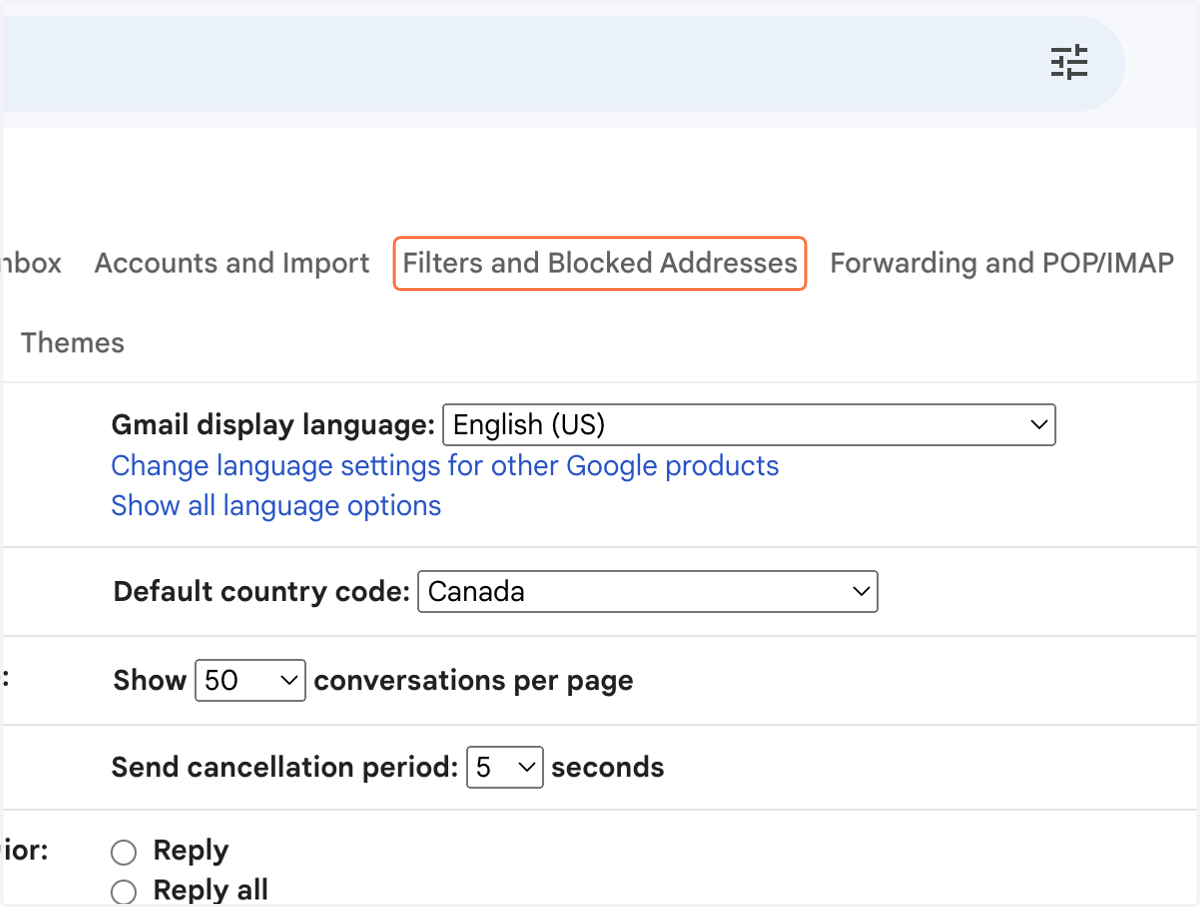Viewport: 1200px width, 907px height.
Task: Click Show all language options link
Action: click(x=276, y=506)
